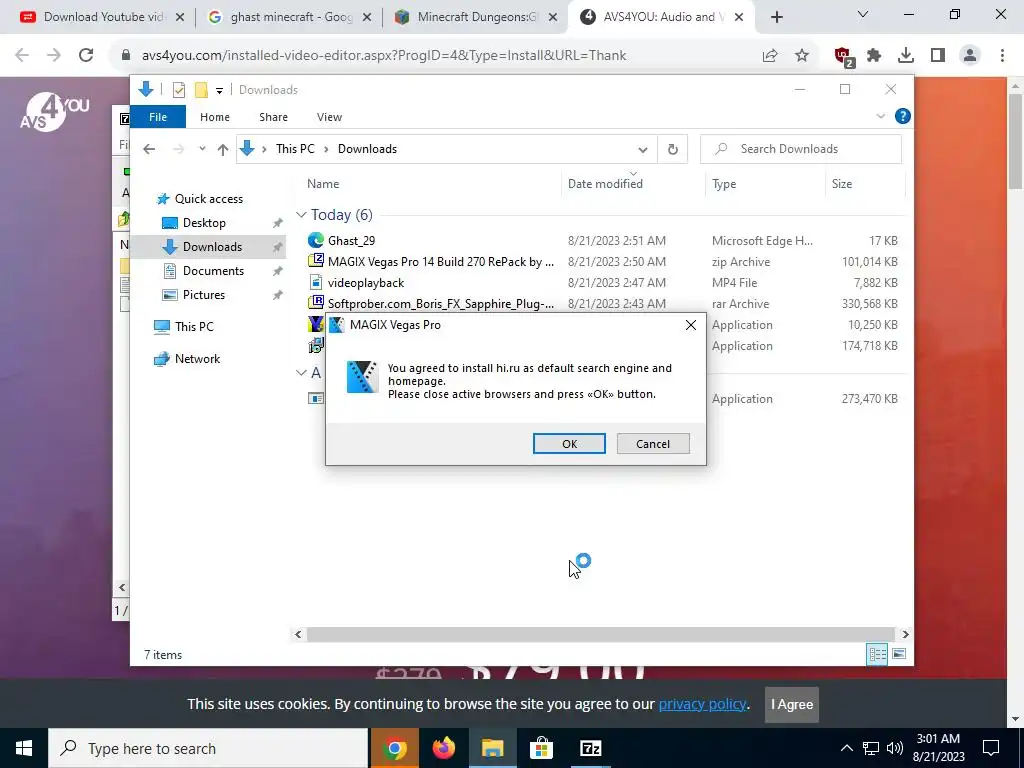Image resolution: width=1024 pixels, height=768 pixels.
Task: Click the Search Downloads field
Action: pyautogui.click(x=801, y=149)
